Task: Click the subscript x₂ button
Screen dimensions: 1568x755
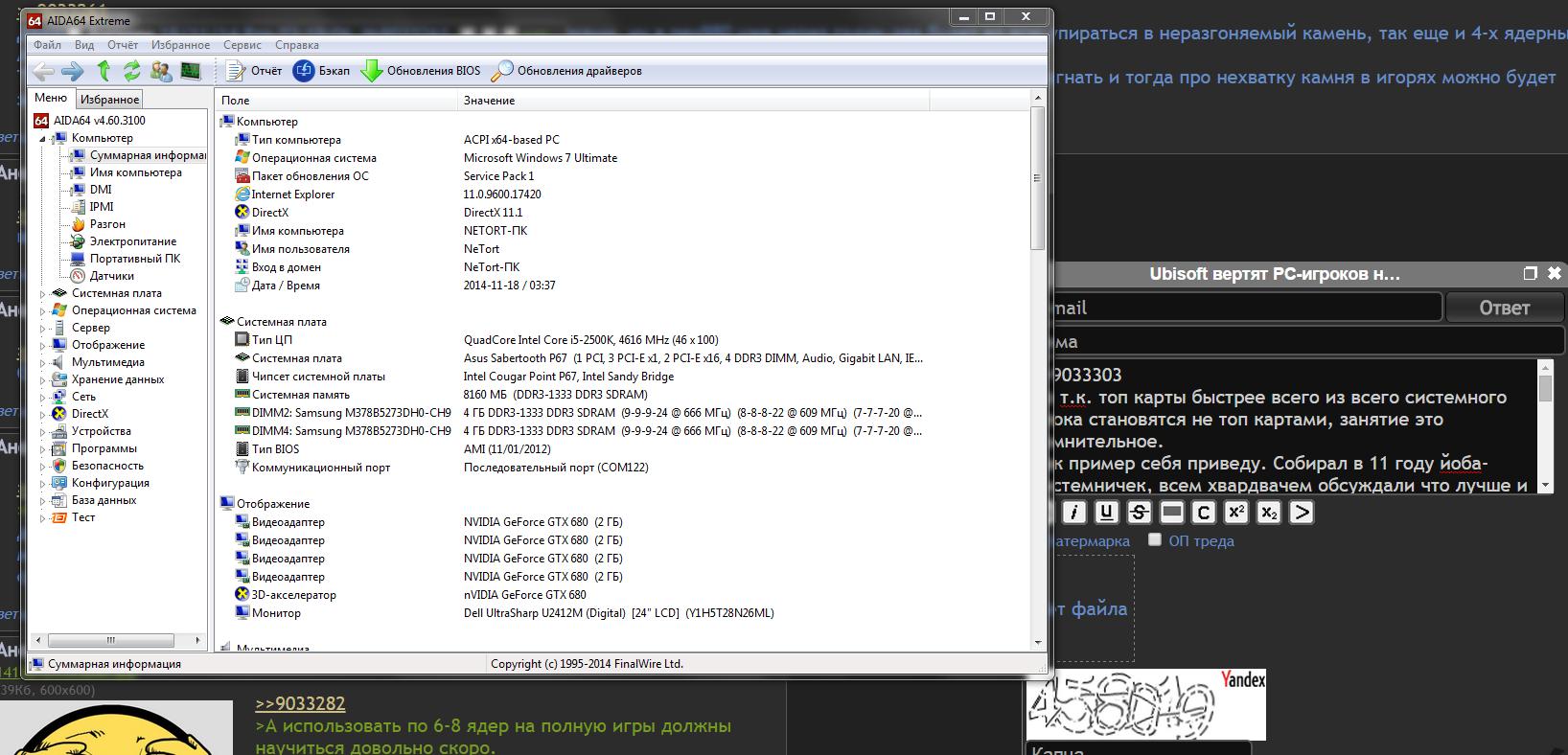Action: (1269, 513)
